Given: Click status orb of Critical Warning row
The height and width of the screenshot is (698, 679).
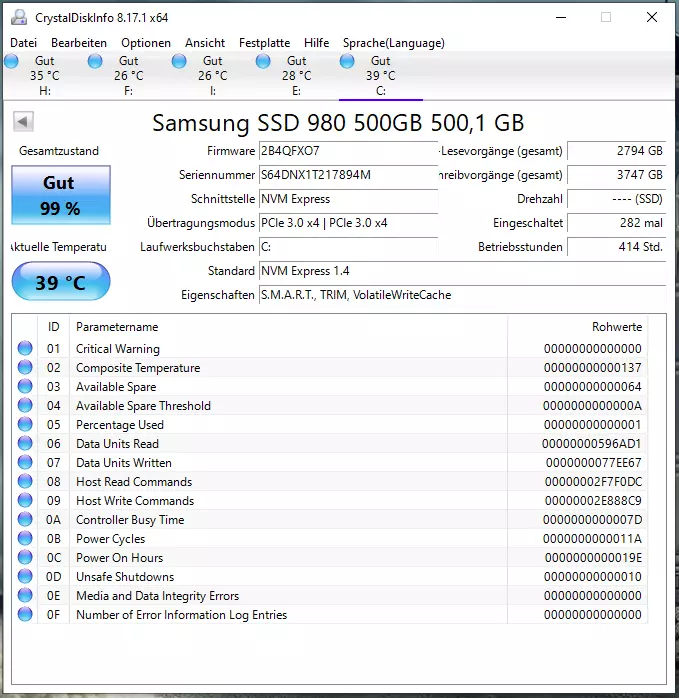Looking at the screenshot, I should (25, 348).
